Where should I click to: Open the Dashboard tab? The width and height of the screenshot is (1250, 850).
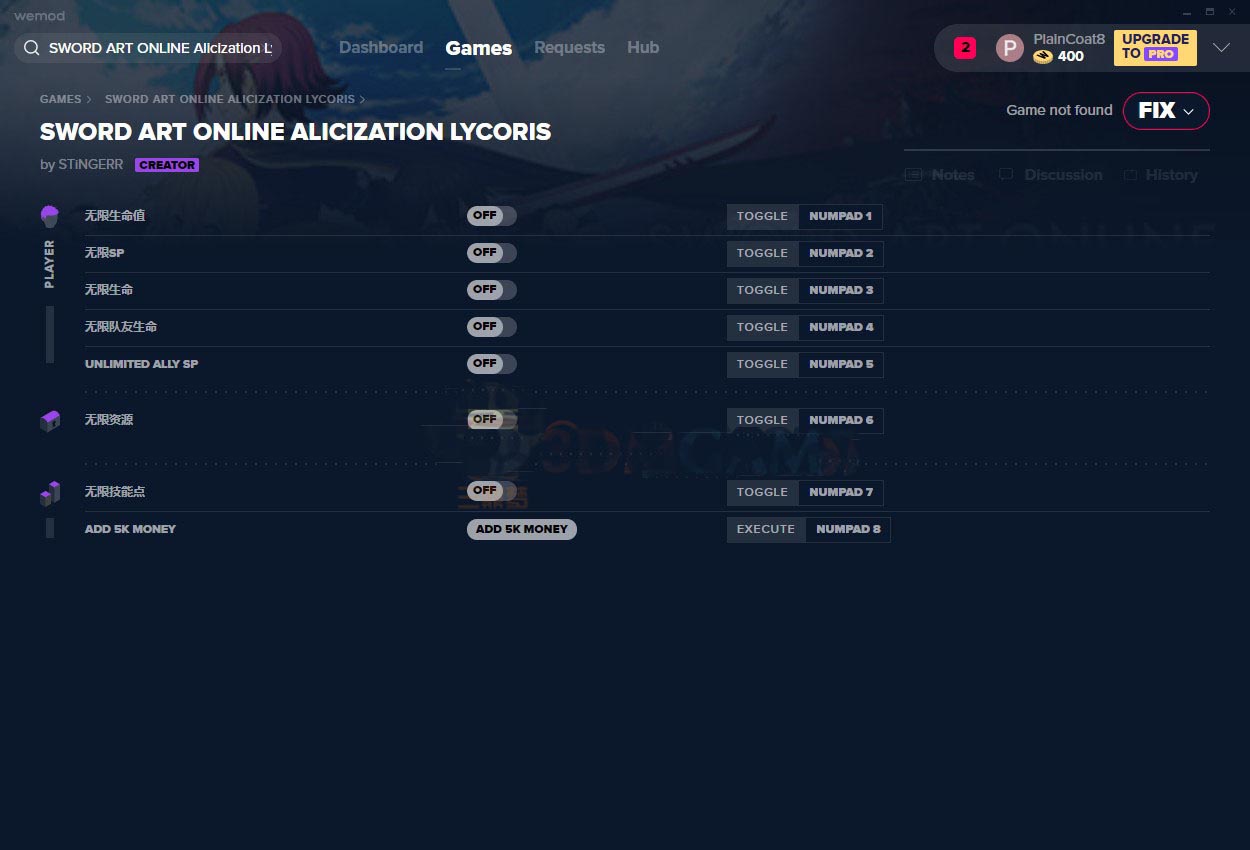[381, 48]
